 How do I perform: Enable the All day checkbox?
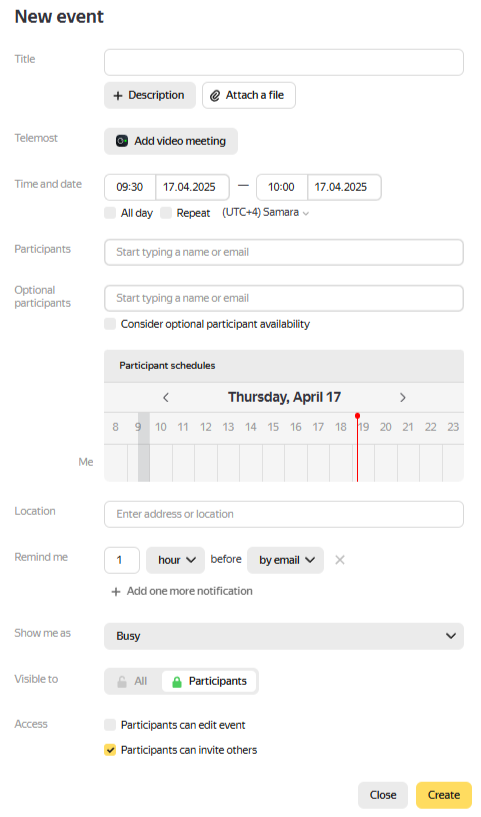click(x=110, y=213)
